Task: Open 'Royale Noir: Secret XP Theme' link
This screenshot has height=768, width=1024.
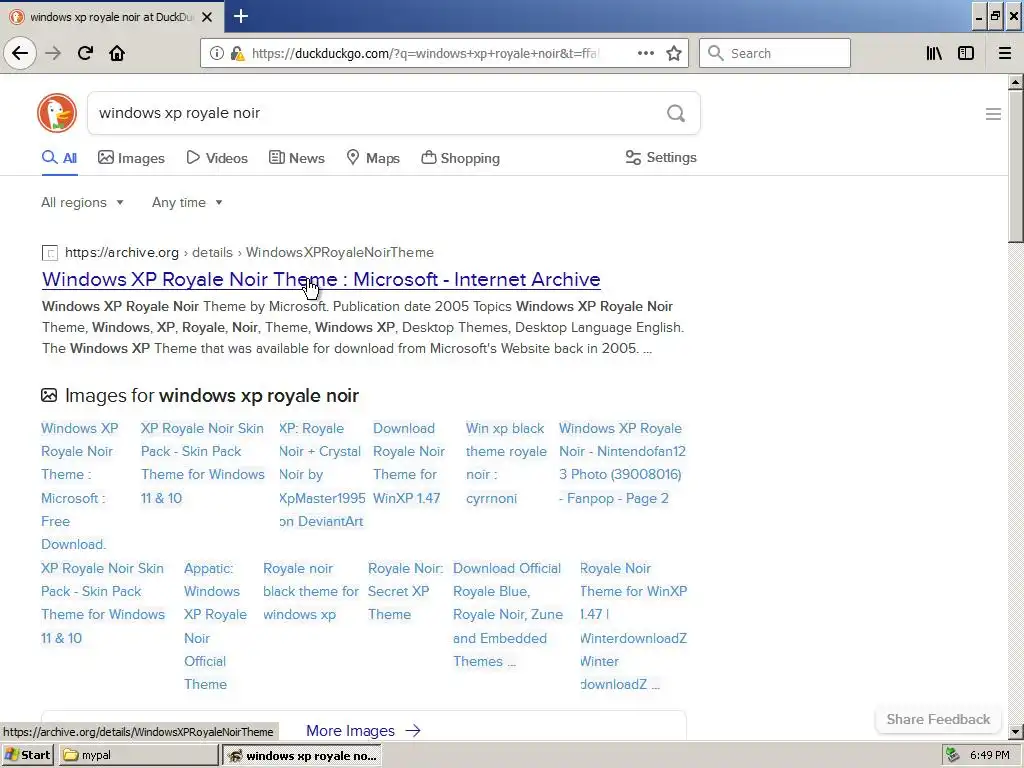Action: pyautogui.click(x=405, y=592)
